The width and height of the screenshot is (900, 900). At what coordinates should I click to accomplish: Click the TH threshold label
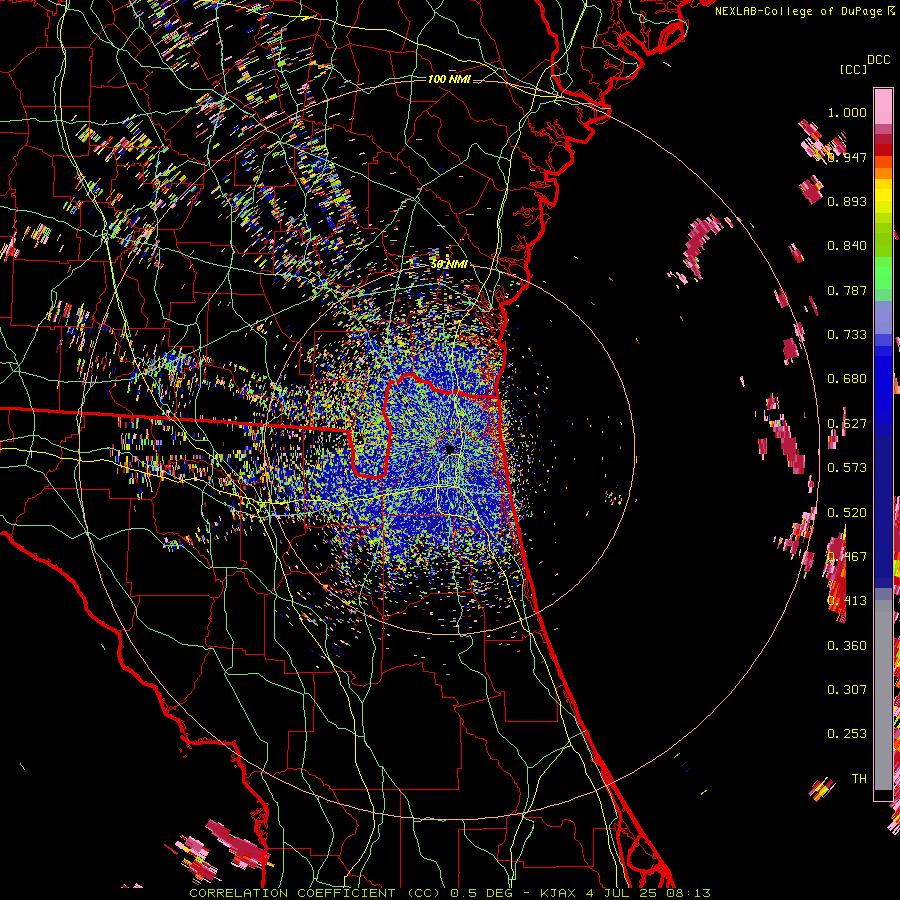pyautogui.click(x=859, y=779)
